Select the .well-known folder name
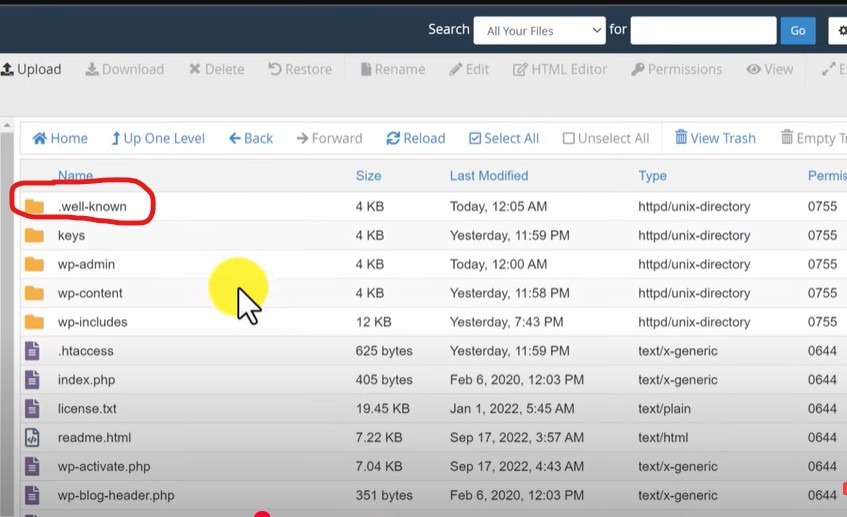This screenshot has height=517, width=847. coord(92,206)
